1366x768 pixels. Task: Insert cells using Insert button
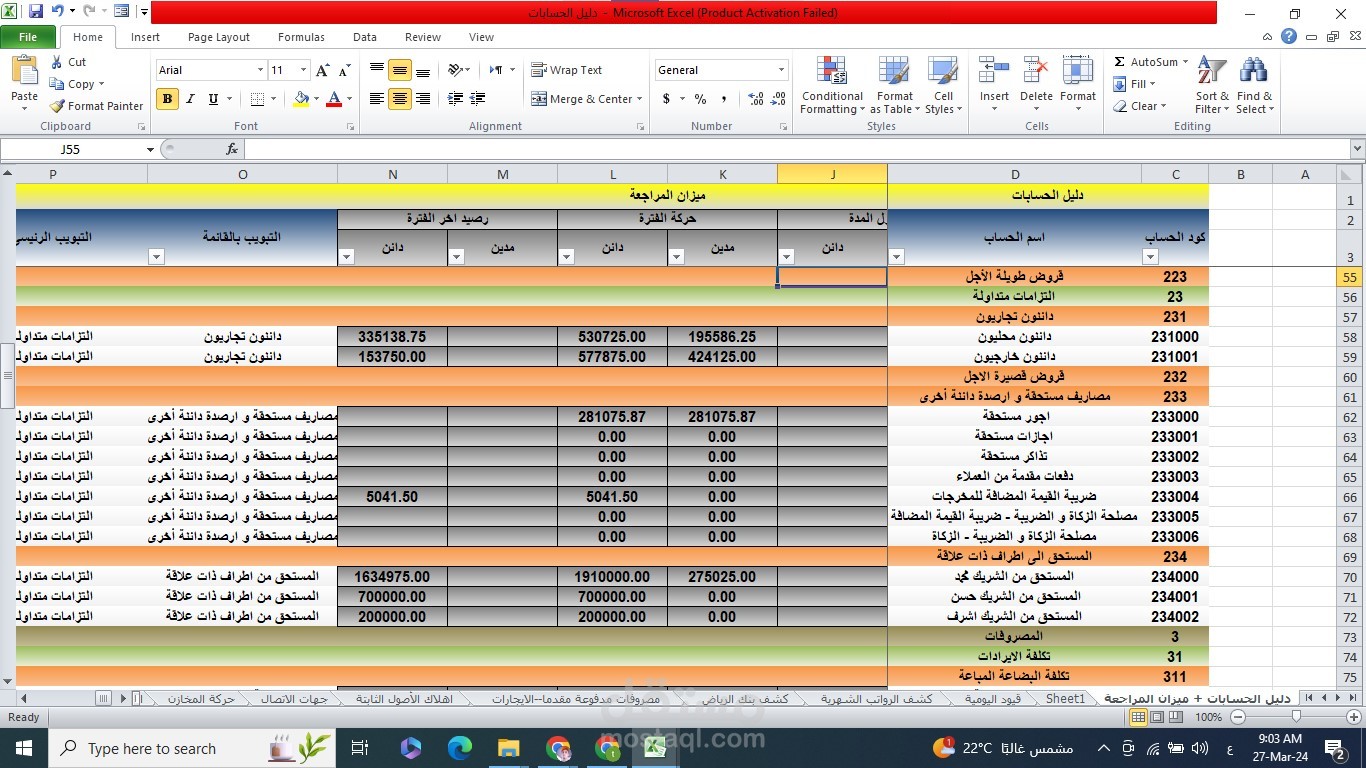(x=994, y=85)
